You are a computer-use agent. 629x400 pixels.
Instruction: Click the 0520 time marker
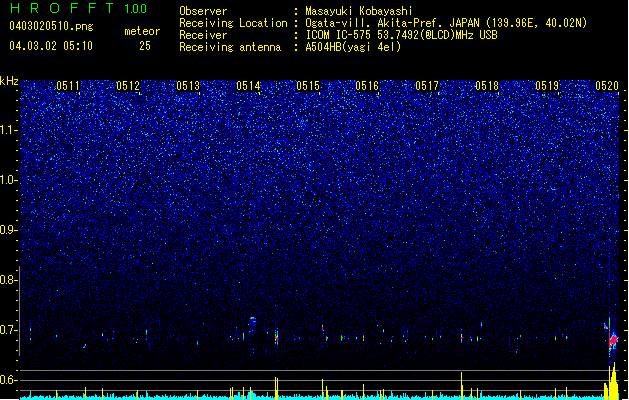tap(607, 86)
